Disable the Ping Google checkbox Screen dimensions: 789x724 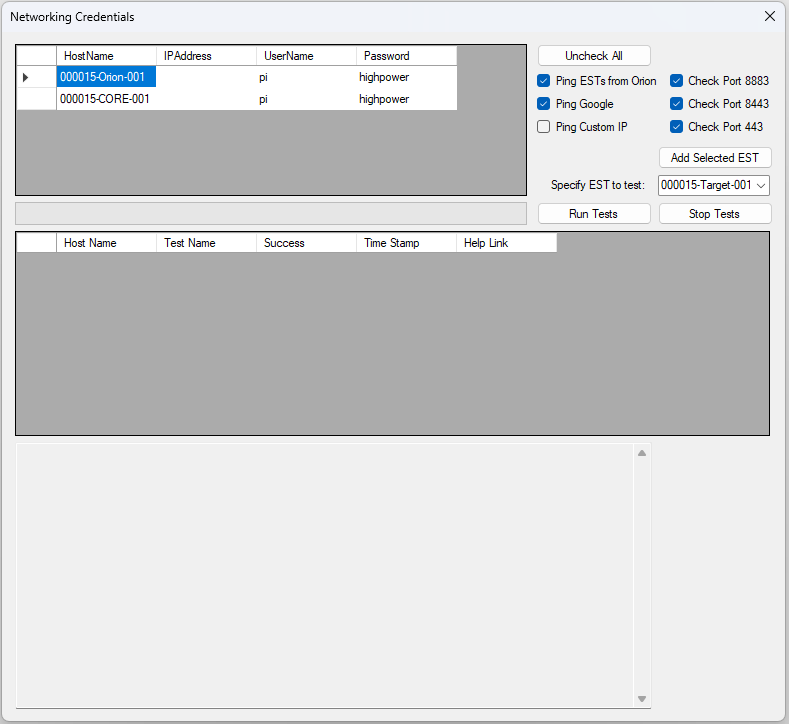pyautogui.click(x=544, y=104)
